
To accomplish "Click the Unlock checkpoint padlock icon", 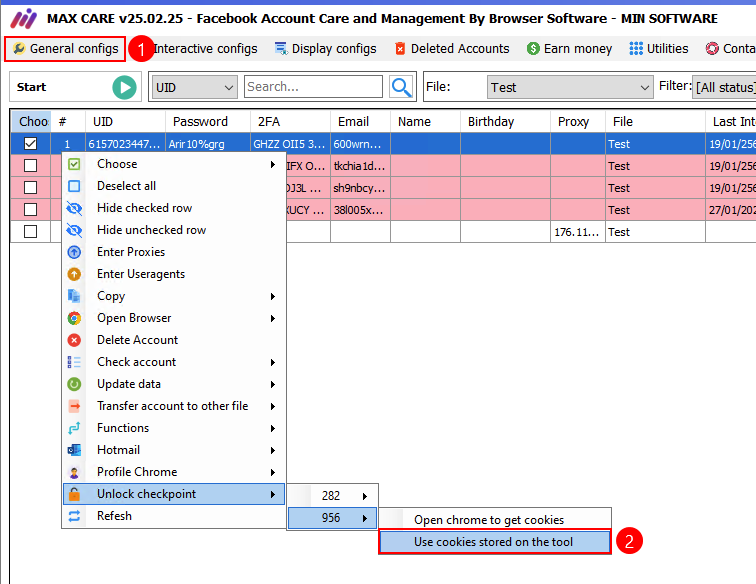I will point(74,494).
